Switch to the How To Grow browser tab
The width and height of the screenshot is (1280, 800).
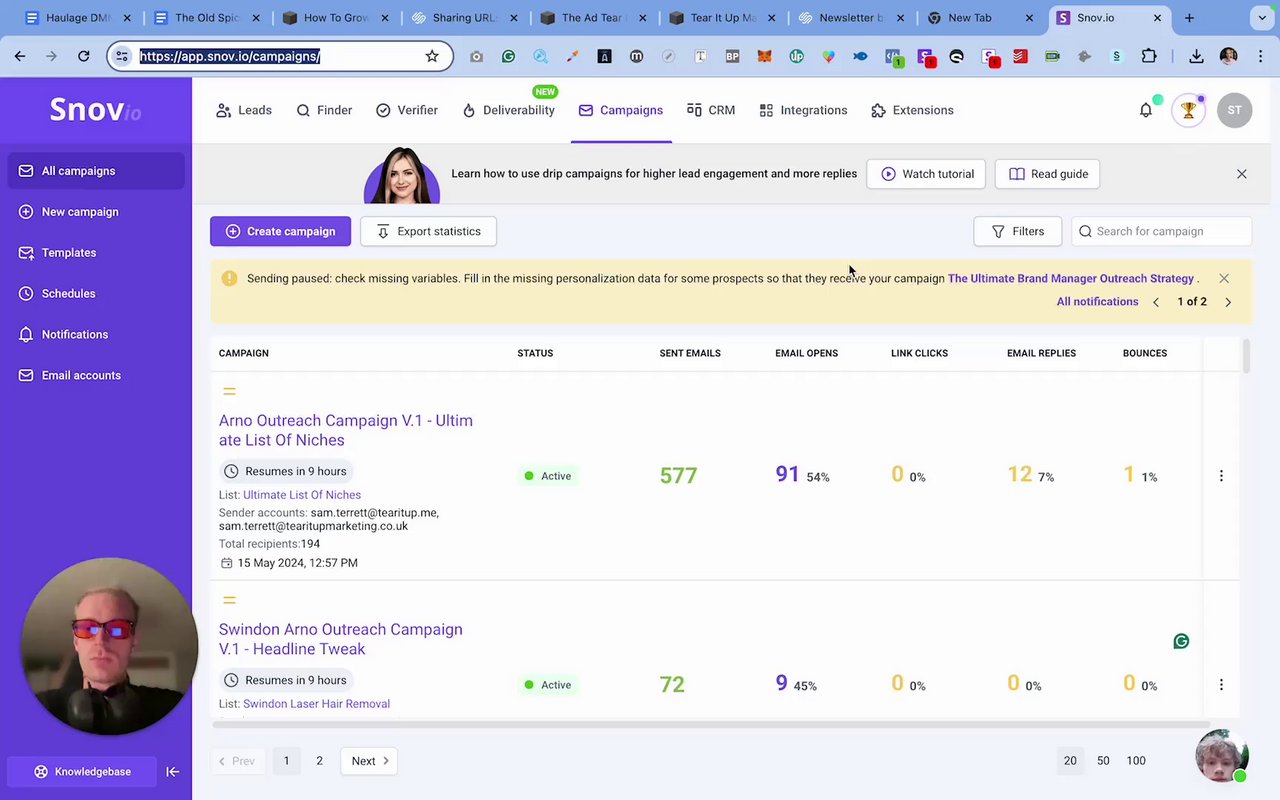coord(335,18)
